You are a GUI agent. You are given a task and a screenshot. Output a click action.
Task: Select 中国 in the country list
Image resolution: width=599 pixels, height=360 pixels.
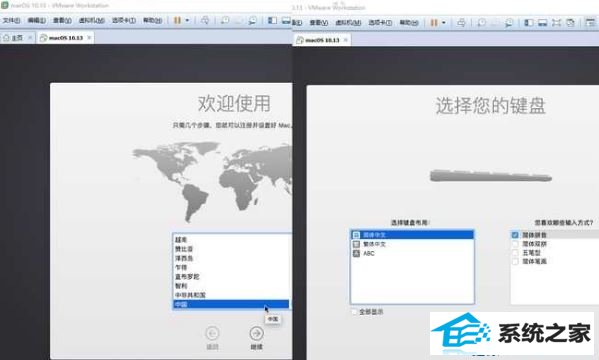[231, 304]
